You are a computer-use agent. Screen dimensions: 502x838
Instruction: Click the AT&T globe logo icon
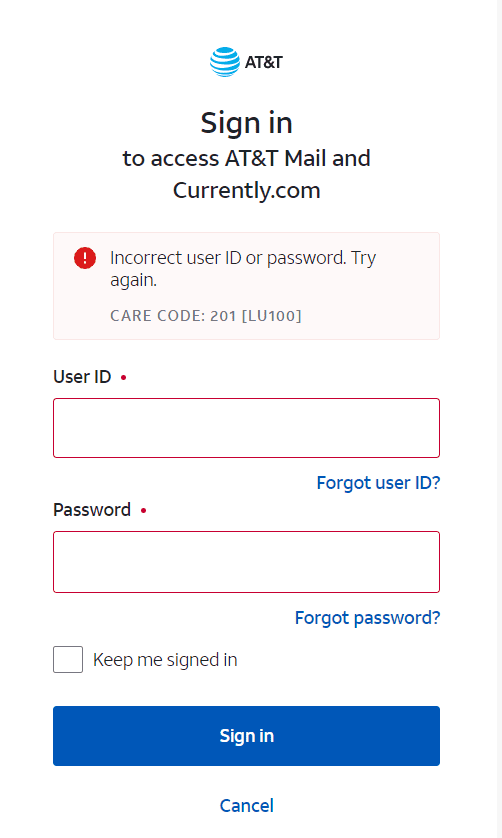pos(225,62)
